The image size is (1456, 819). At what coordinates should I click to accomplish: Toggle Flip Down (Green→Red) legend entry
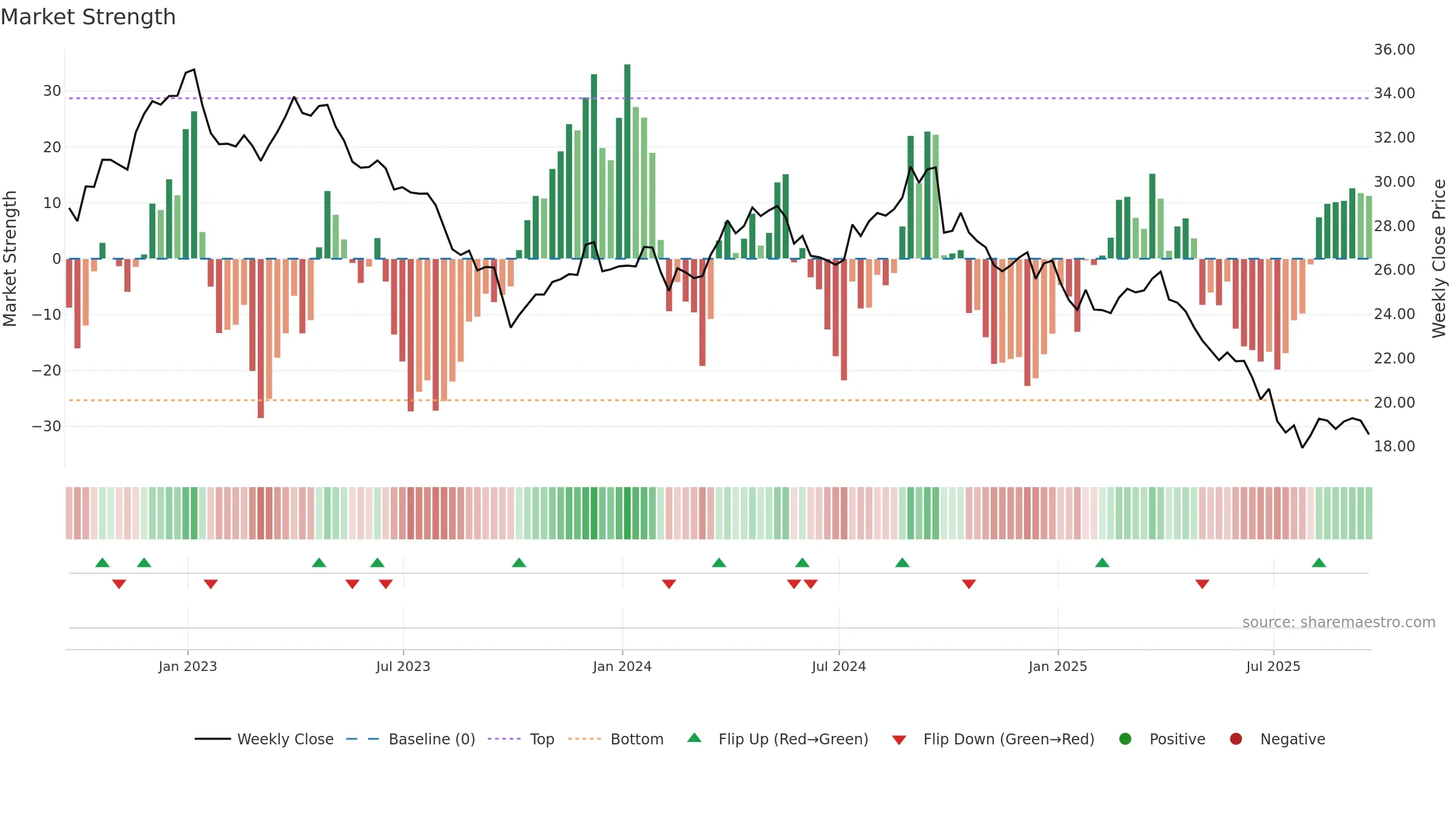993,739
